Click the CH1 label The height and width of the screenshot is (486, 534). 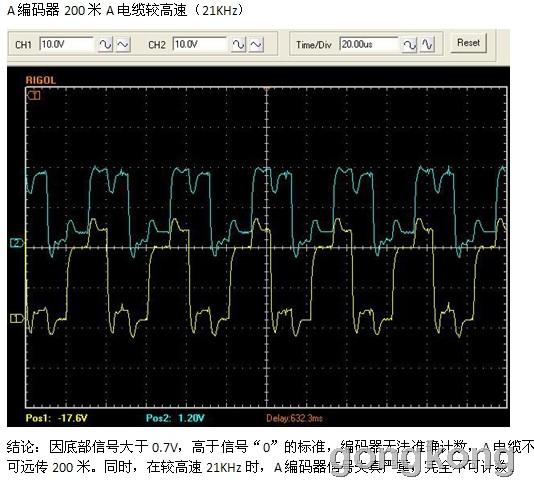[x=23, y=45]
